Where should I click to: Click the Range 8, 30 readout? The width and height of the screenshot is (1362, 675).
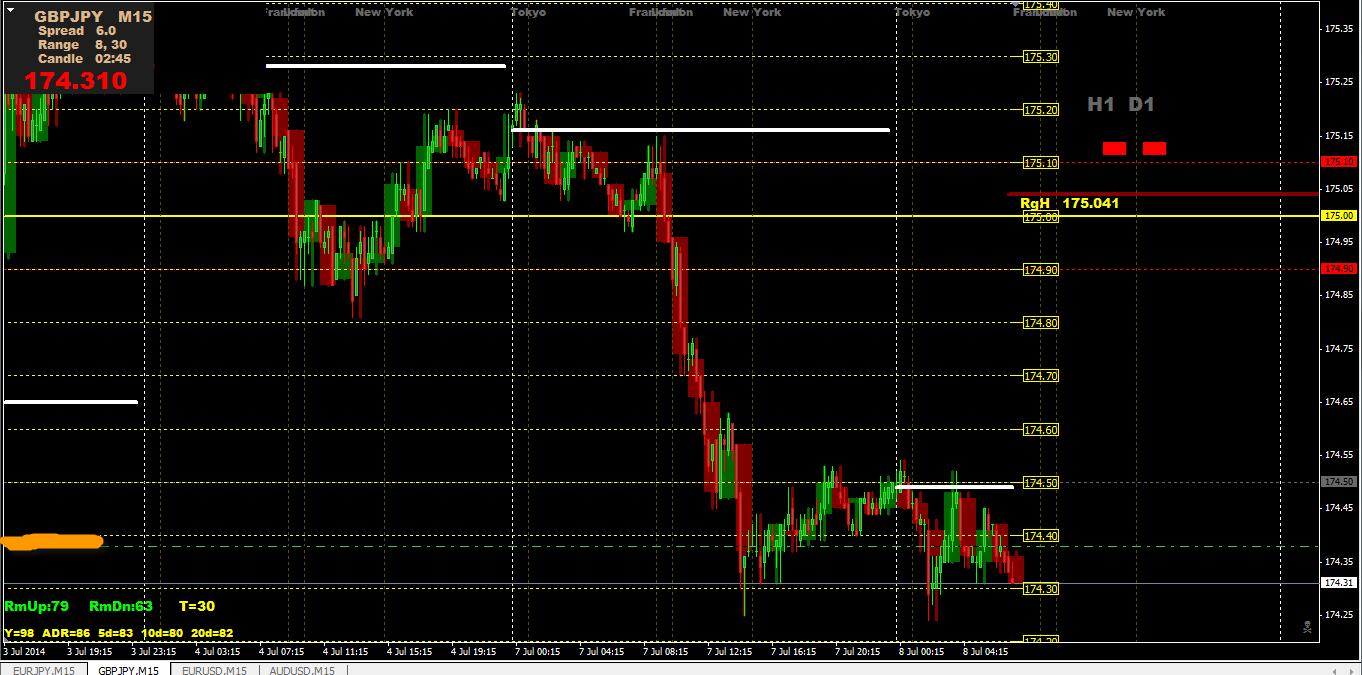point(82,45)
